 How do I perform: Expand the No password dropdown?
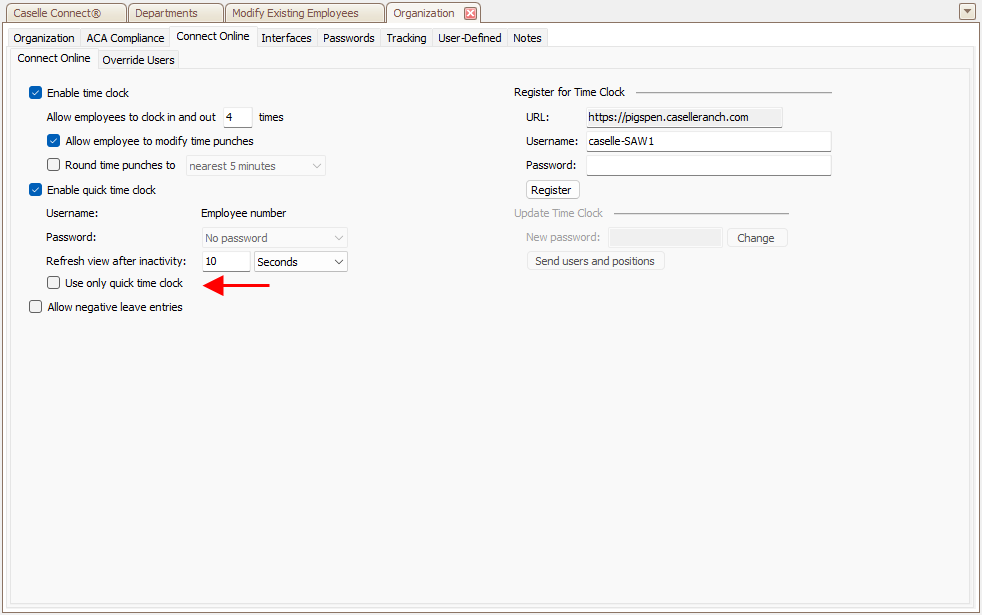coord(275,238)
